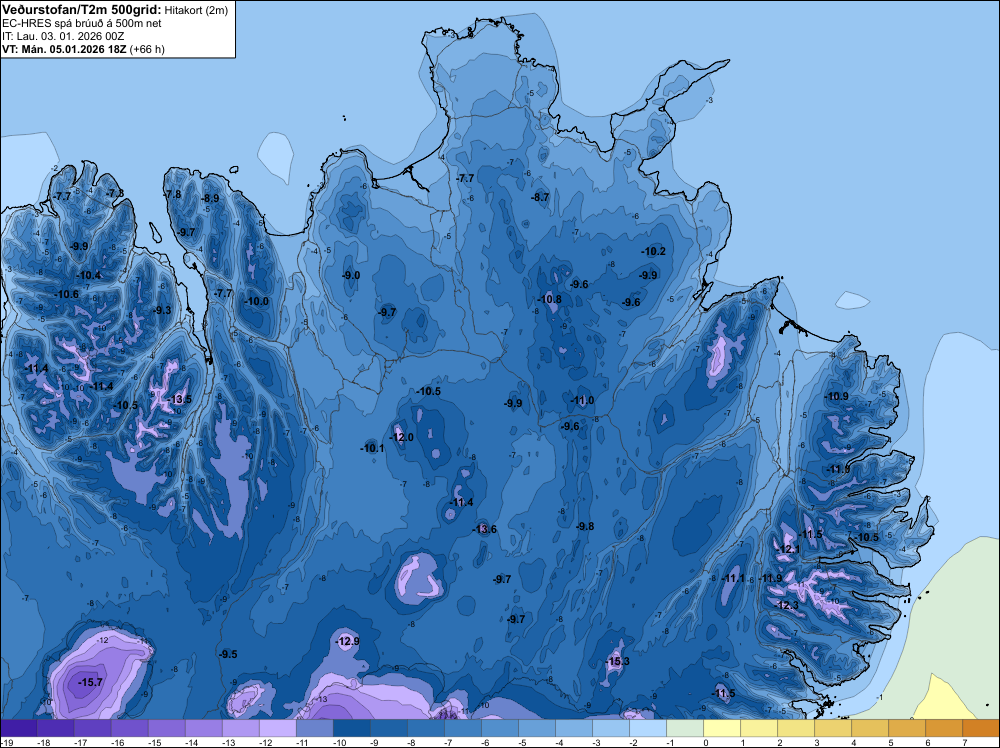Click the -11.9 temperature label

[x=770, y=578]
